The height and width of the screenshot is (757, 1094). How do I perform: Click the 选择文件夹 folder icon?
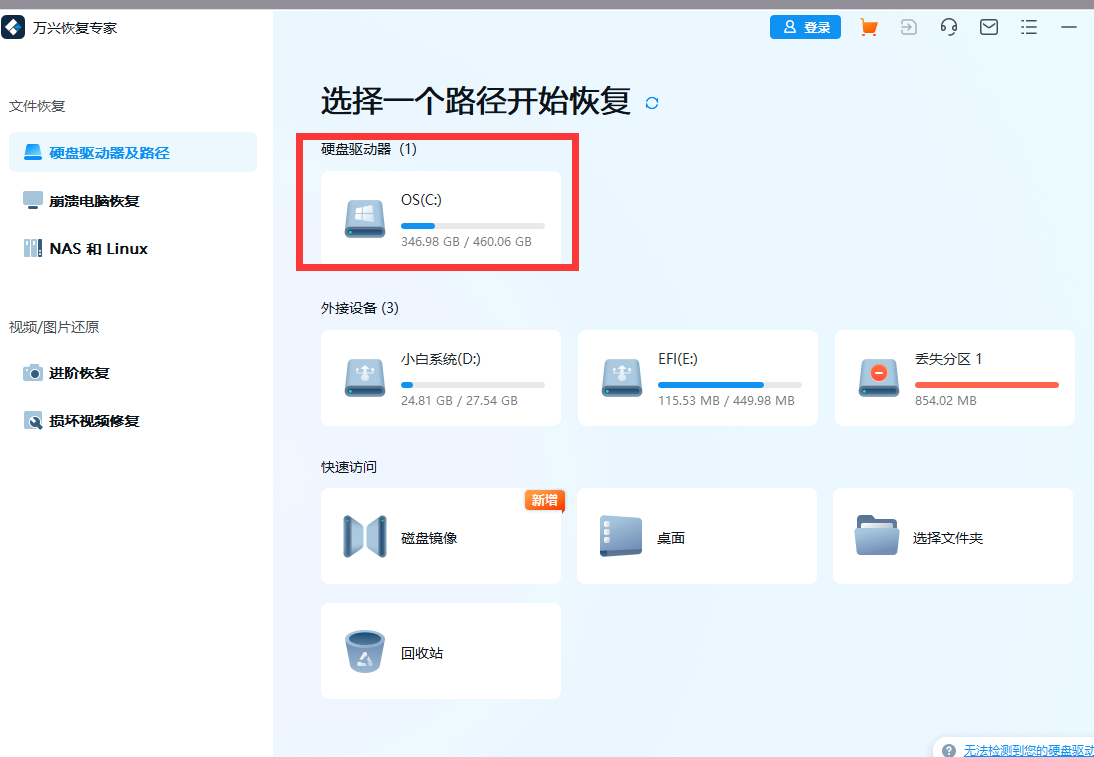tap(877, 536)
